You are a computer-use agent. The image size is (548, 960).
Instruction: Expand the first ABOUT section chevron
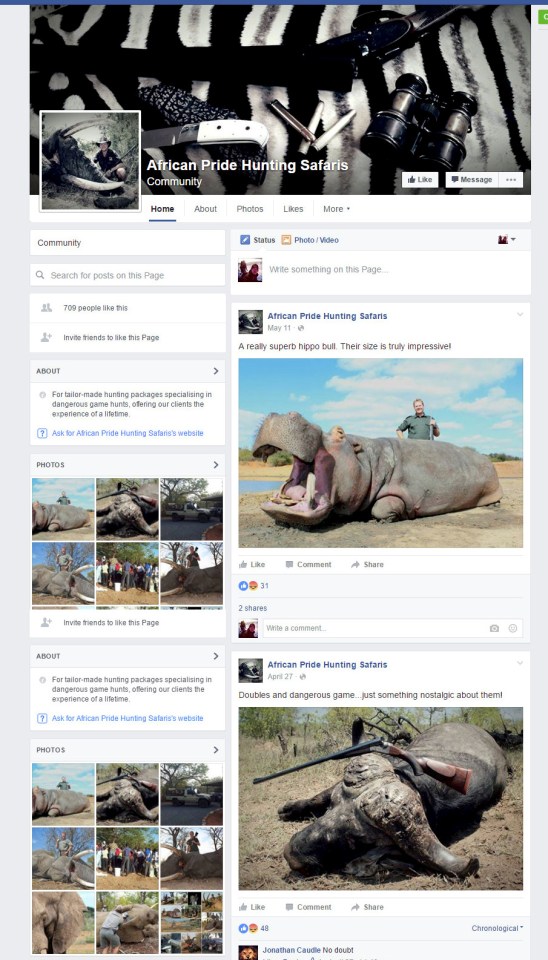216,371
